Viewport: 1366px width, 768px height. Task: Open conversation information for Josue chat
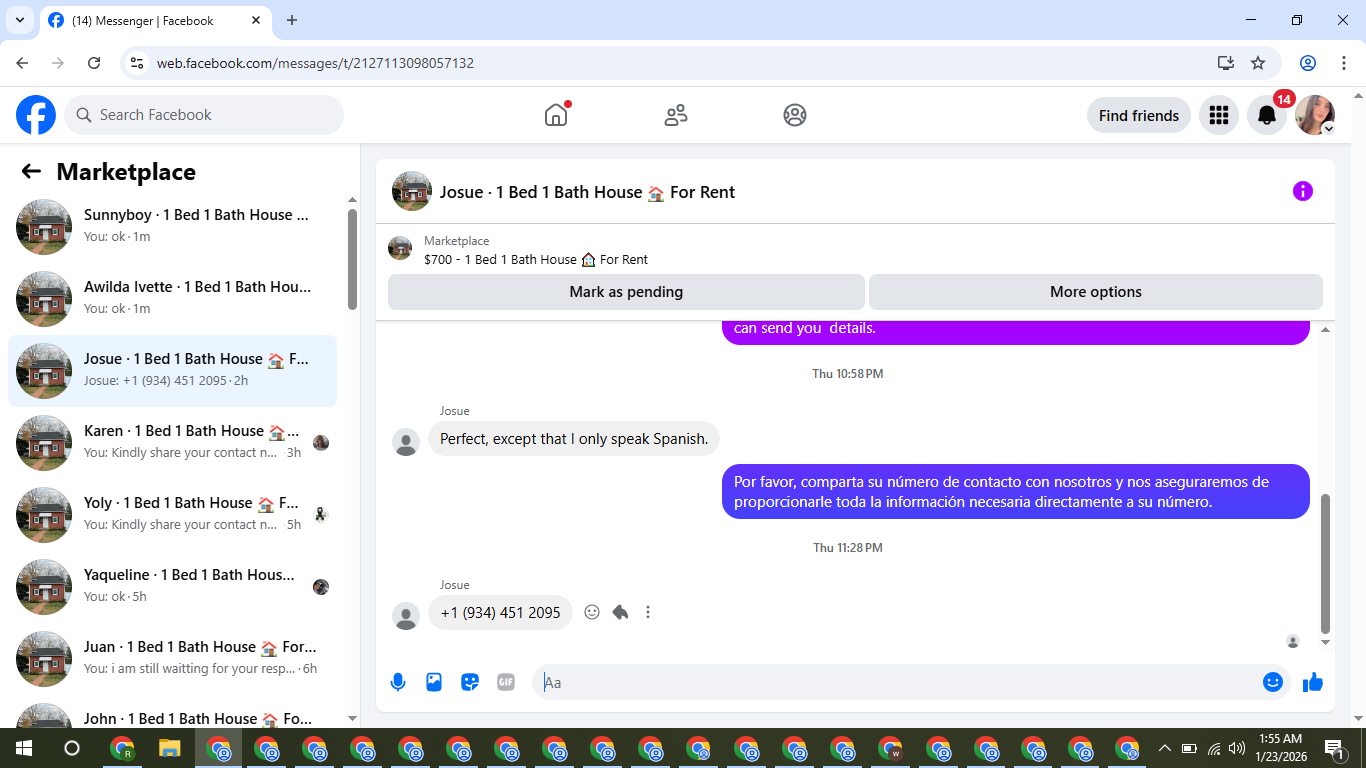pyautogui.click(x=1302, y=191)
